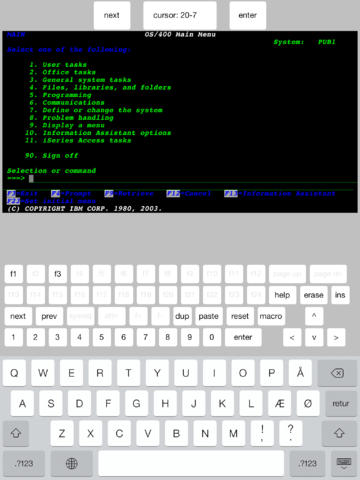Tap the retur key
The width and height of the screenshot is (360, 480).
pos(341,403)
